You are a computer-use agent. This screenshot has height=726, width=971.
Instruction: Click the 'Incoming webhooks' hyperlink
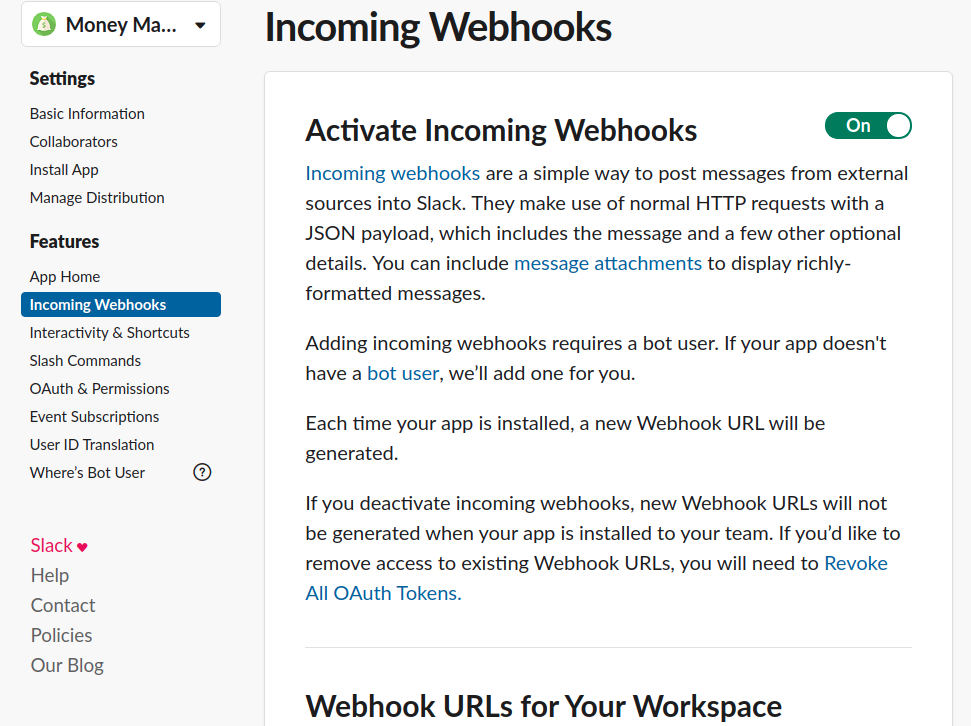[x=392, y=174]
